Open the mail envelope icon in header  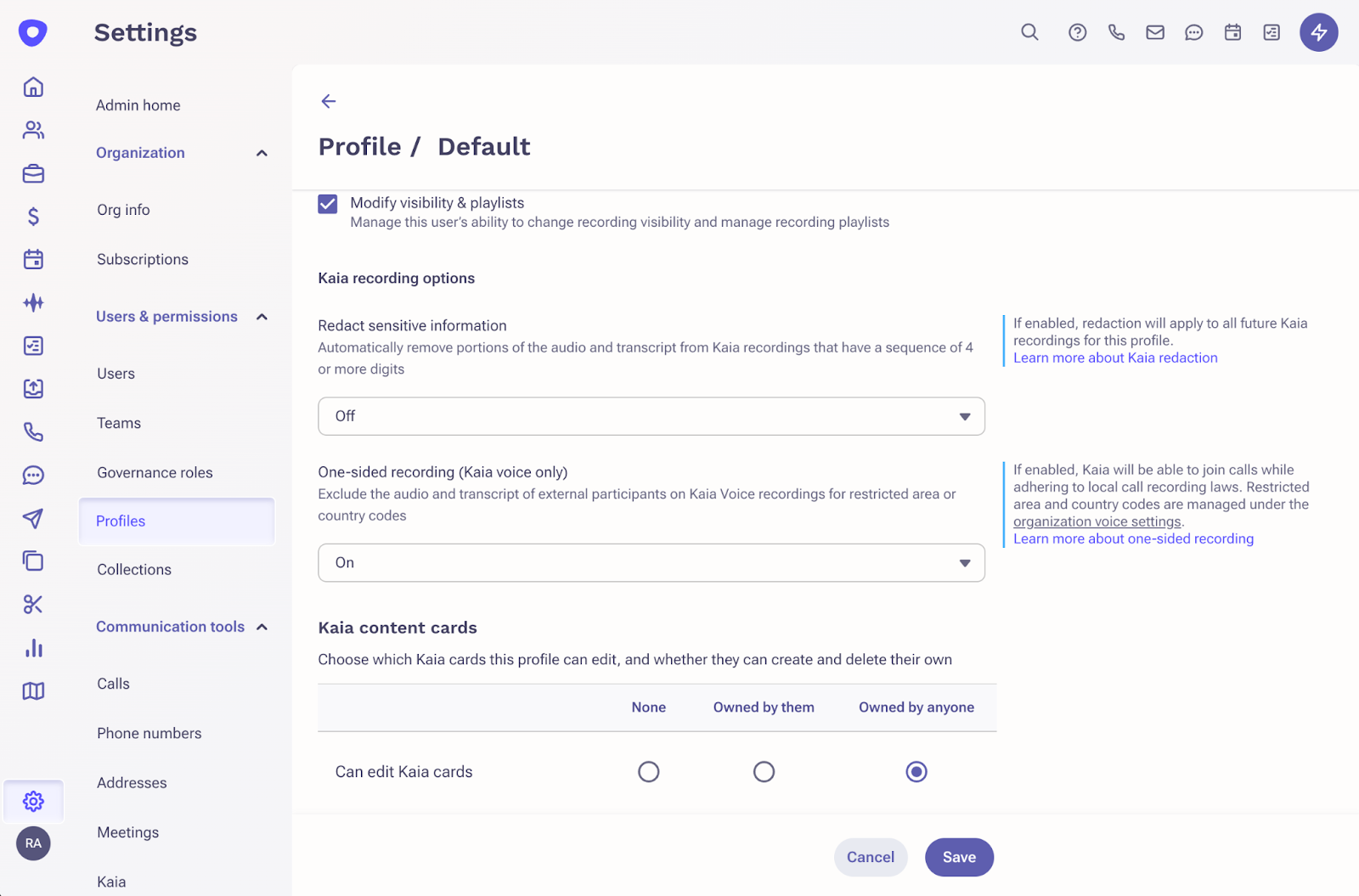[x=1155, y=32]
